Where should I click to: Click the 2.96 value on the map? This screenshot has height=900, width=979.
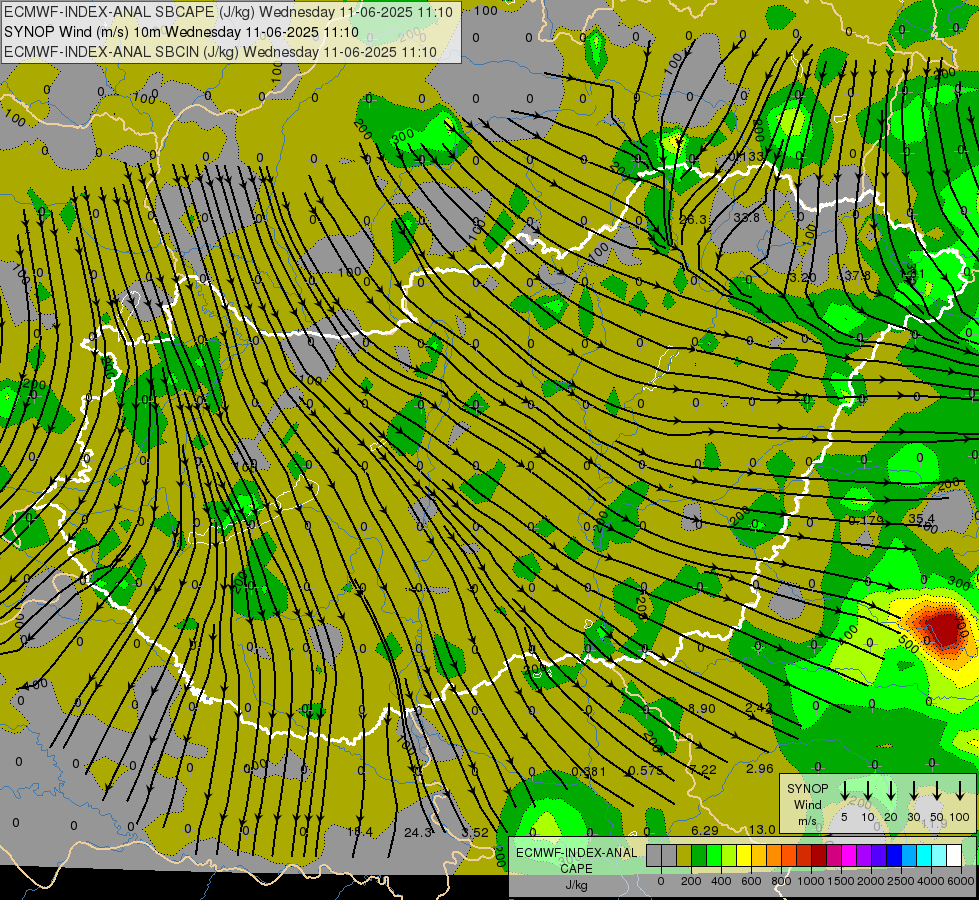(x=760, y=768)
